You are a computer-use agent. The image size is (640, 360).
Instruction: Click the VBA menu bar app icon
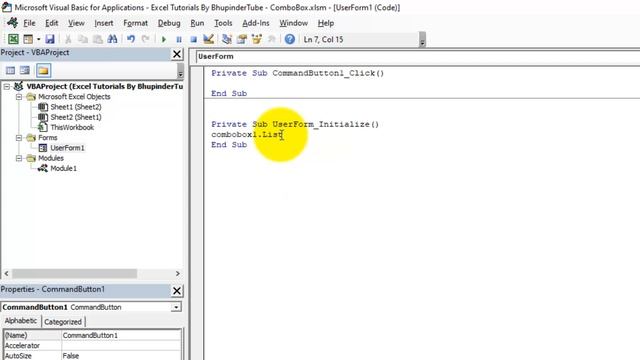pos(12,23)
